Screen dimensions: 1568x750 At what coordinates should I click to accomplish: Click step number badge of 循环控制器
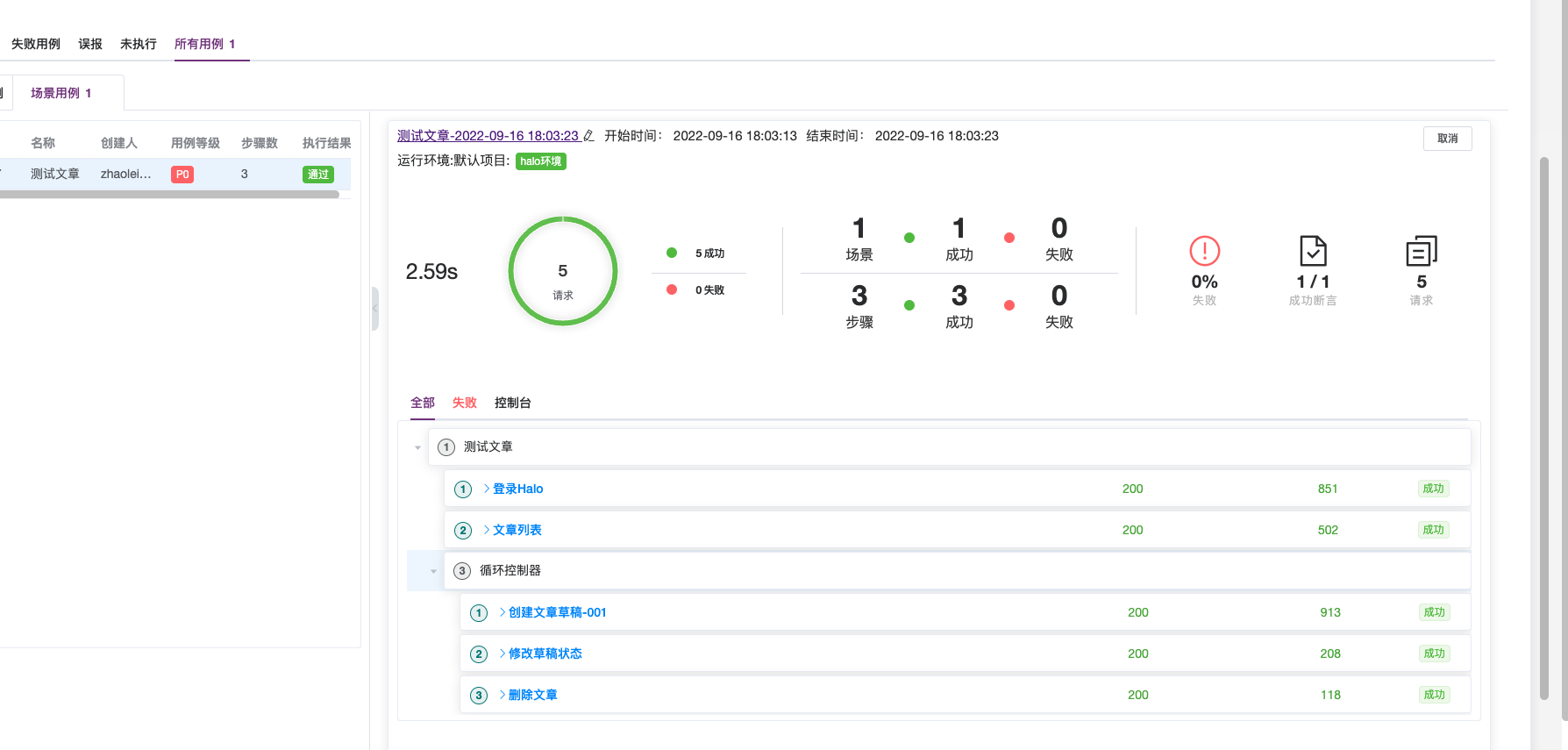pyautogui.click(x=462, y=571)
